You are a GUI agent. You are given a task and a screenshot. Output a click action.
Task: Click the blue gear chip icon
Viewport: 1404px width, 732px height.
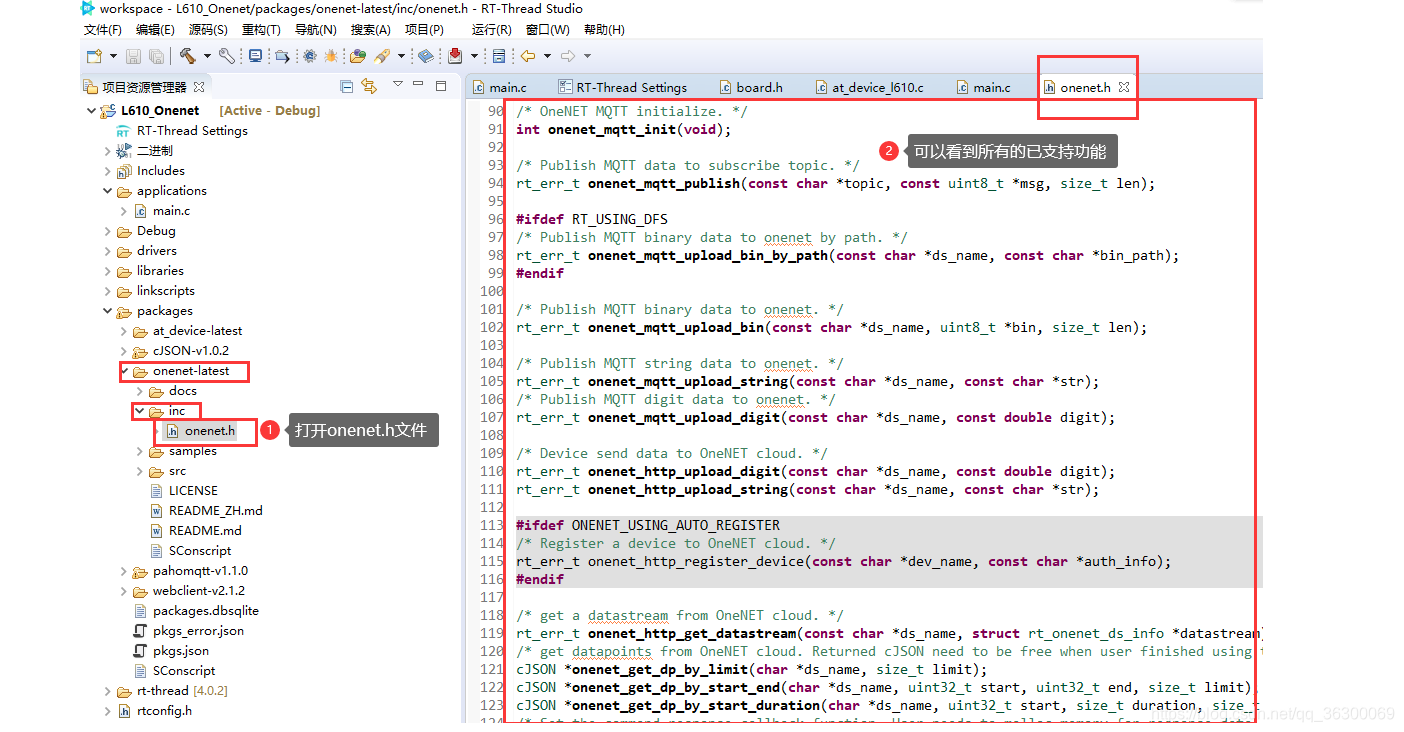click(310, 56)
